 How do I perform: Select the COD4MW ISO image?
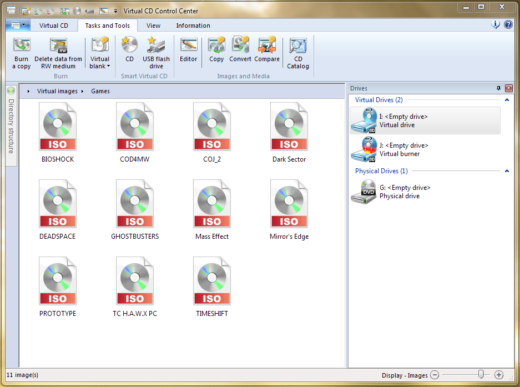[x=135, y=133]
